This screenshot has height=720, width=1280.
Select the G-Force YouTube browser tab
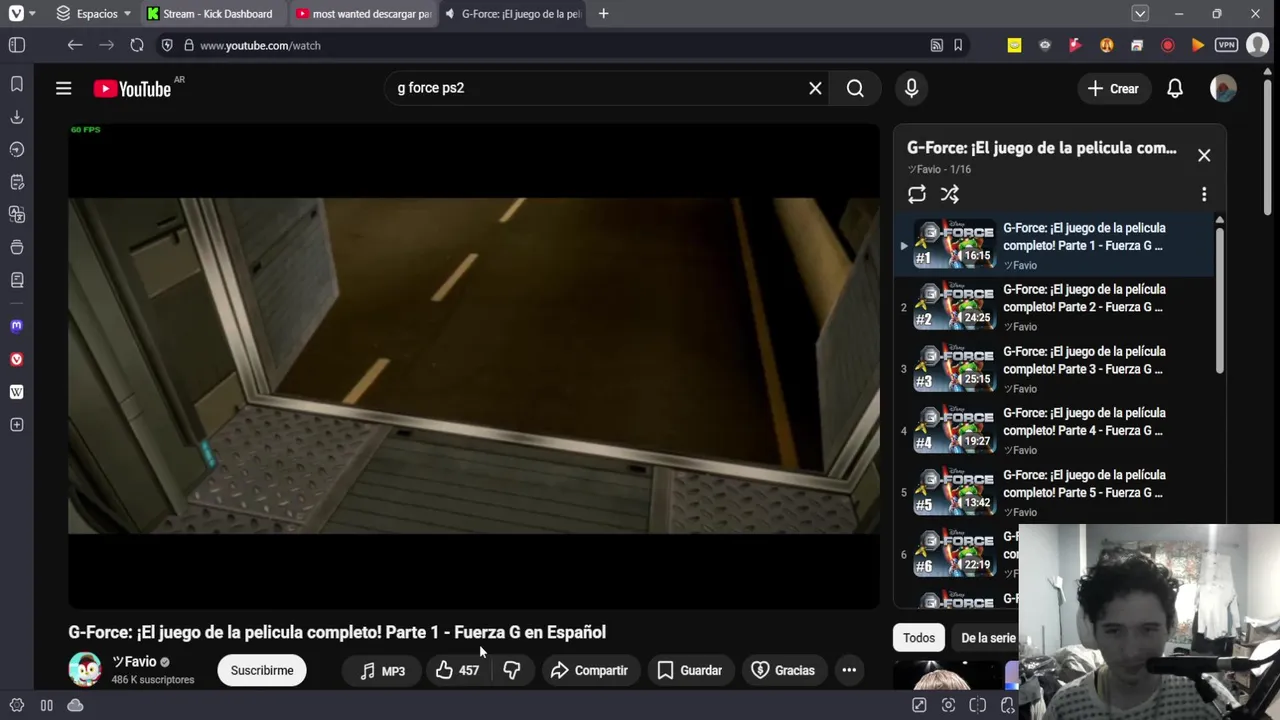513,14
